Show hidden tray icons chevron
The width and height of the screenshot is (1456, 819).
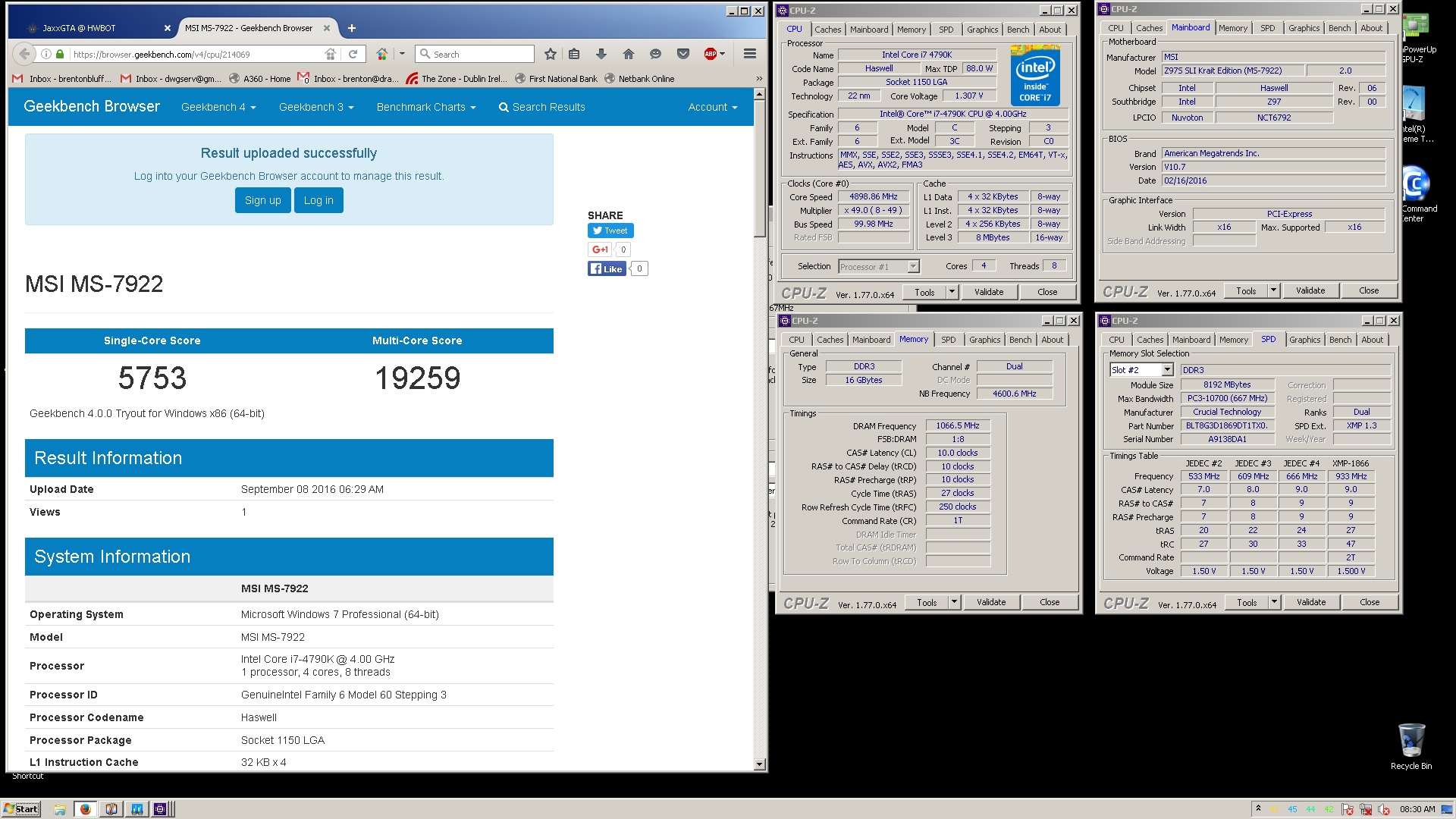(1258, 808)
